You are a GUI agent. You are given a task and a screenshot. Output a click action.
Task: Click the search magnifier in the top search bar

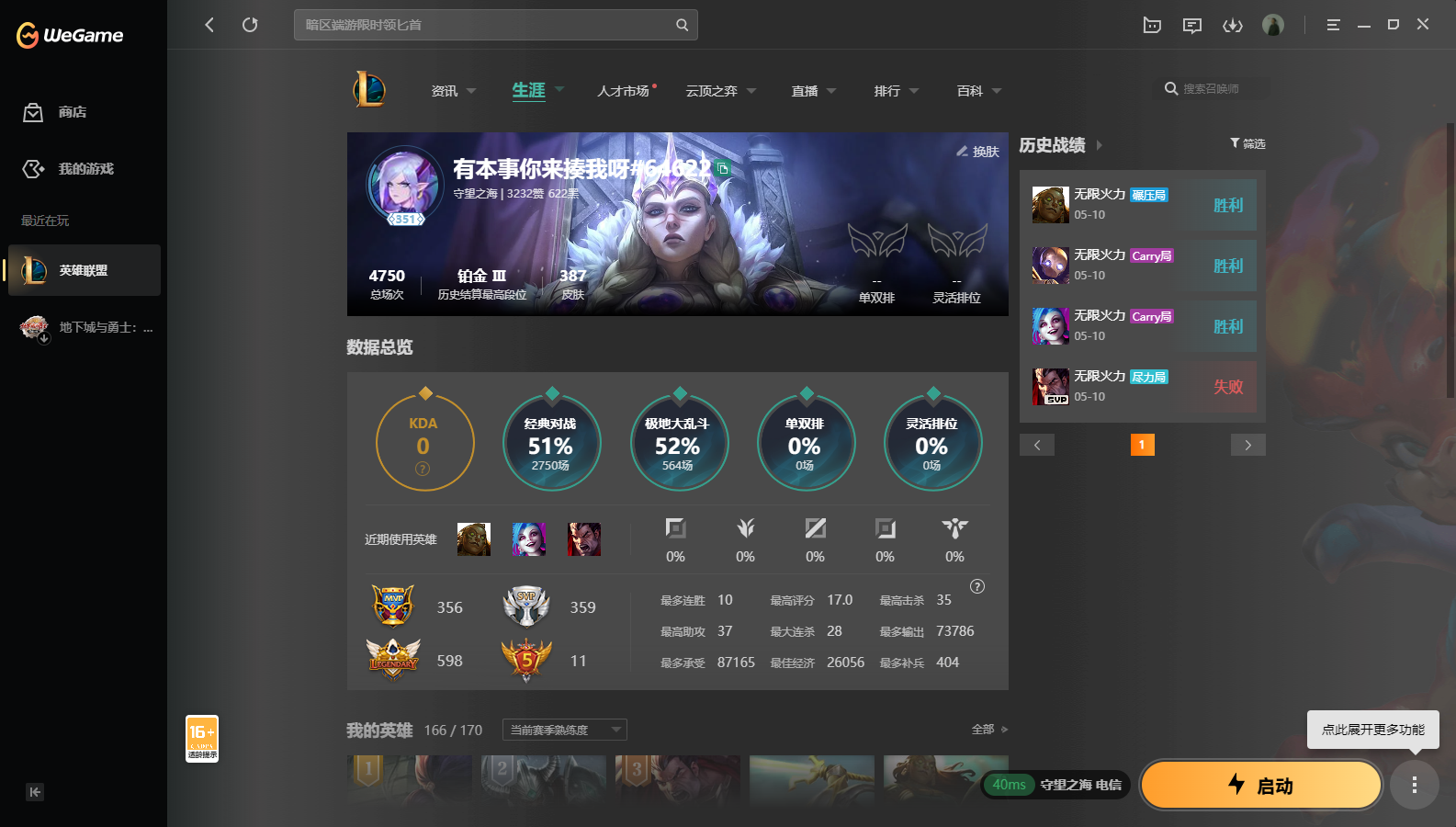pos(682,25)
